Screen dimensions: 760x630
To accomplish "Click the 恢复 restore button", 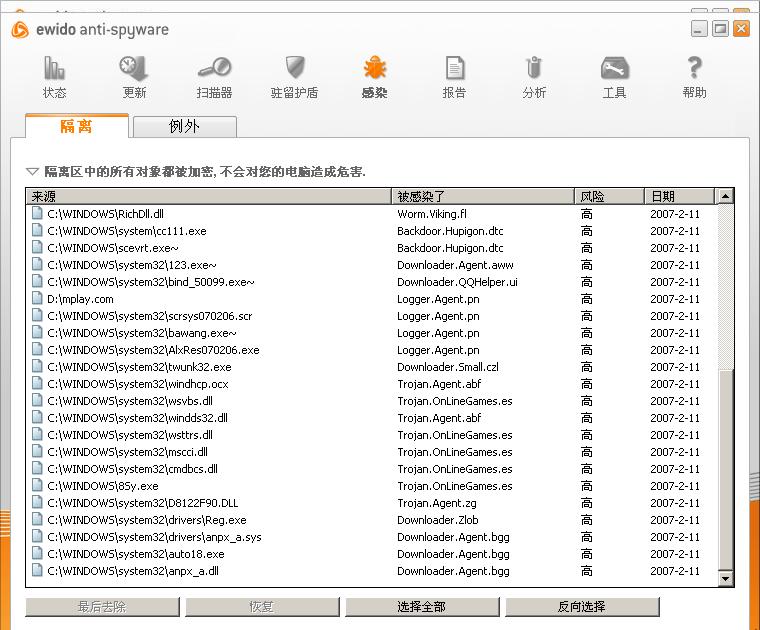I will pyautogui.click(x=262, y=607).
